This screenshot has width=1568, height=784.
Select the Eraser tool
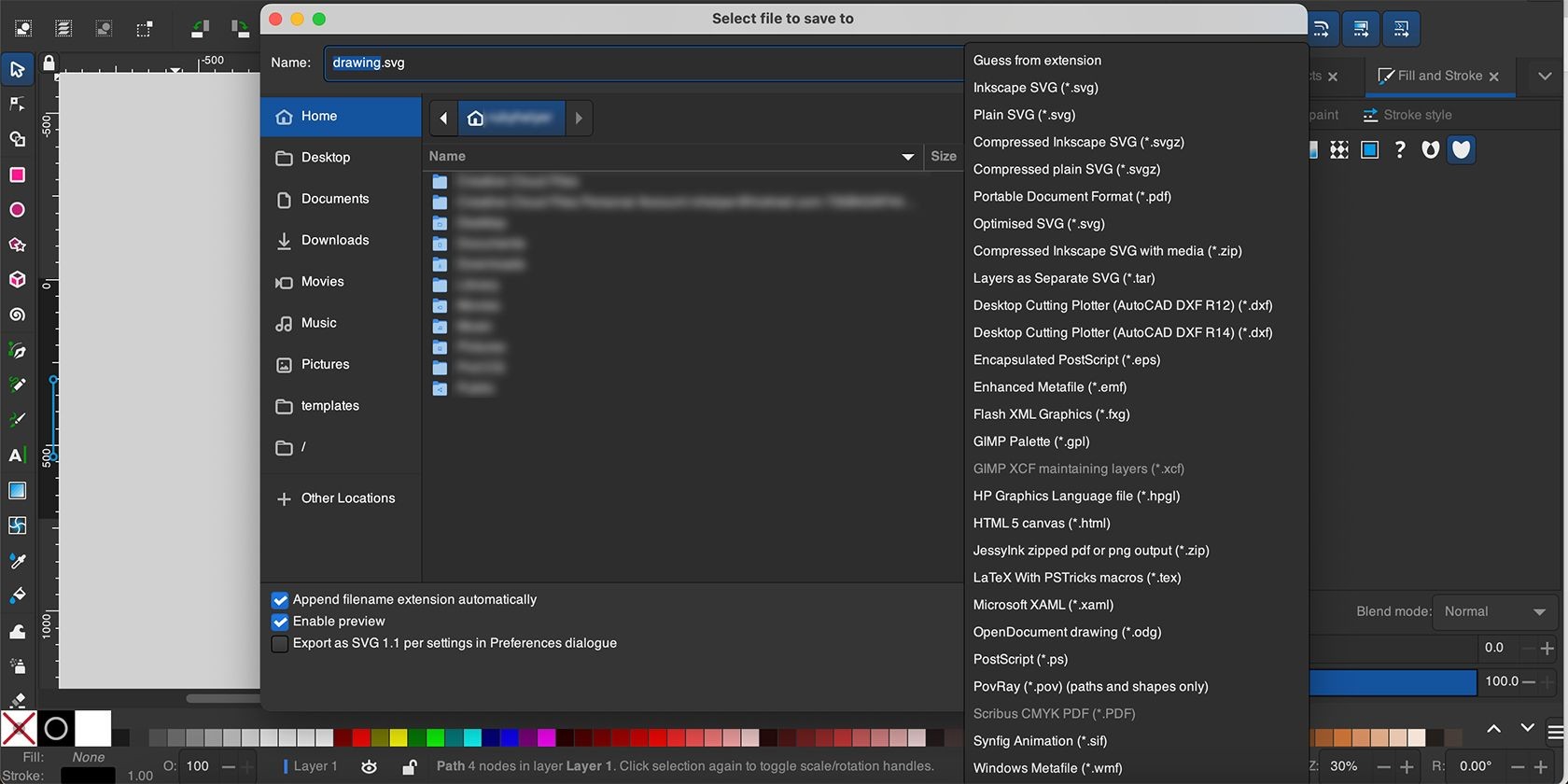click(x=17, y=699)
